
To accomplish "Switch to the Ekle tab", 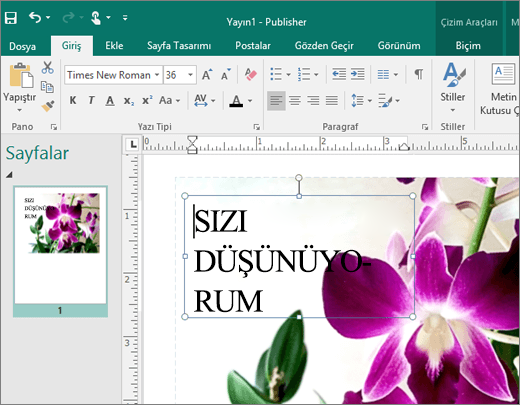I will pyautogui.click(x=114, y=46).
